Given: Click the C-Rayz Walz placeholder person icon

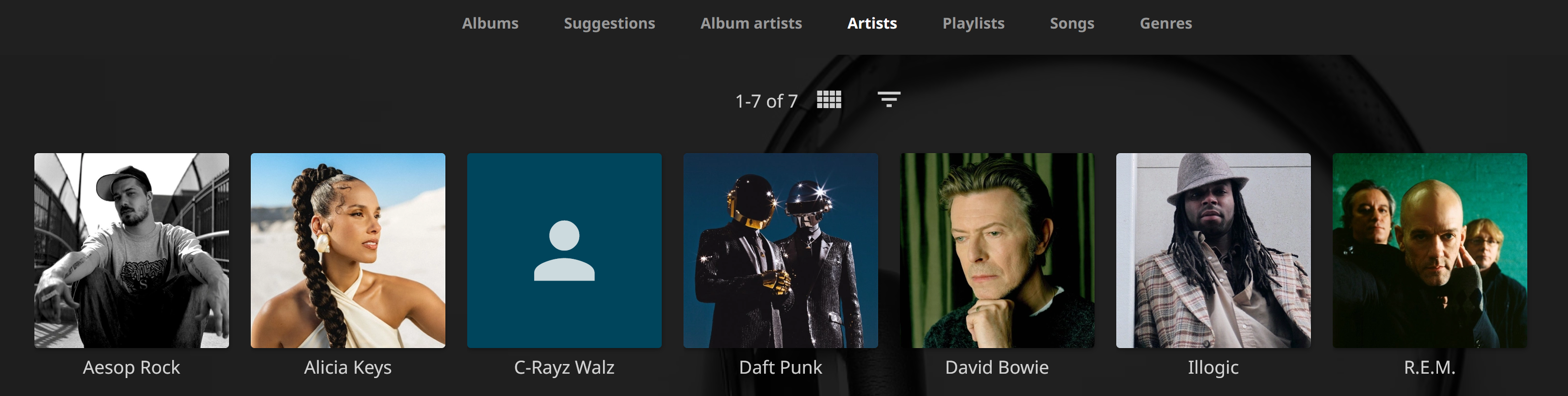Looking at the screenshot, I should click(564, 250).
